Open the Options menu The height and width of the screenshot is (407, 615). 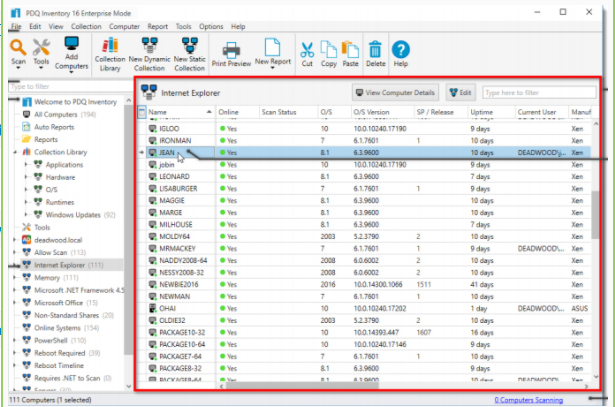[211, 25]
